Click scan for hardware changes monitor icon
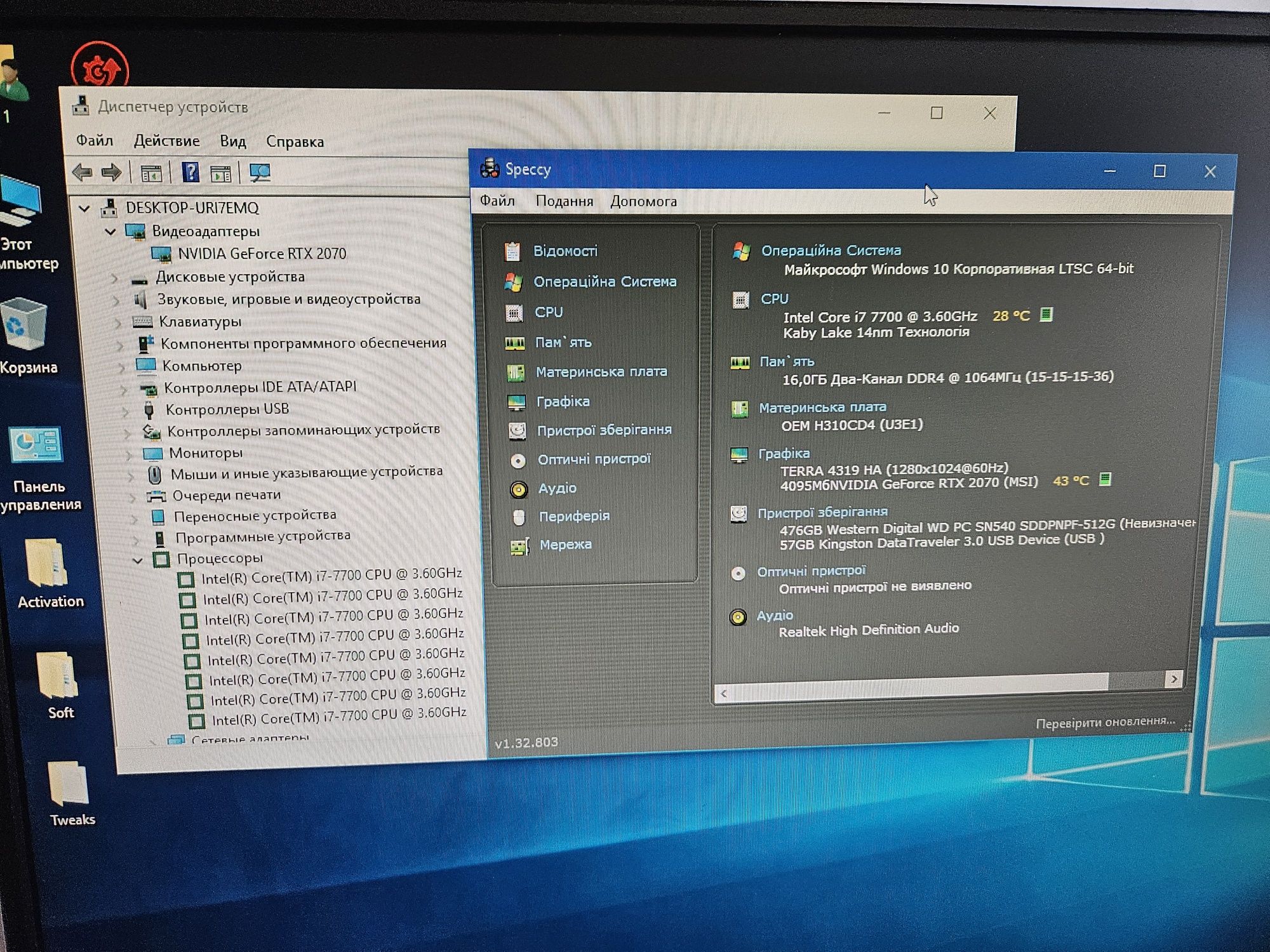 pos(260,173)
